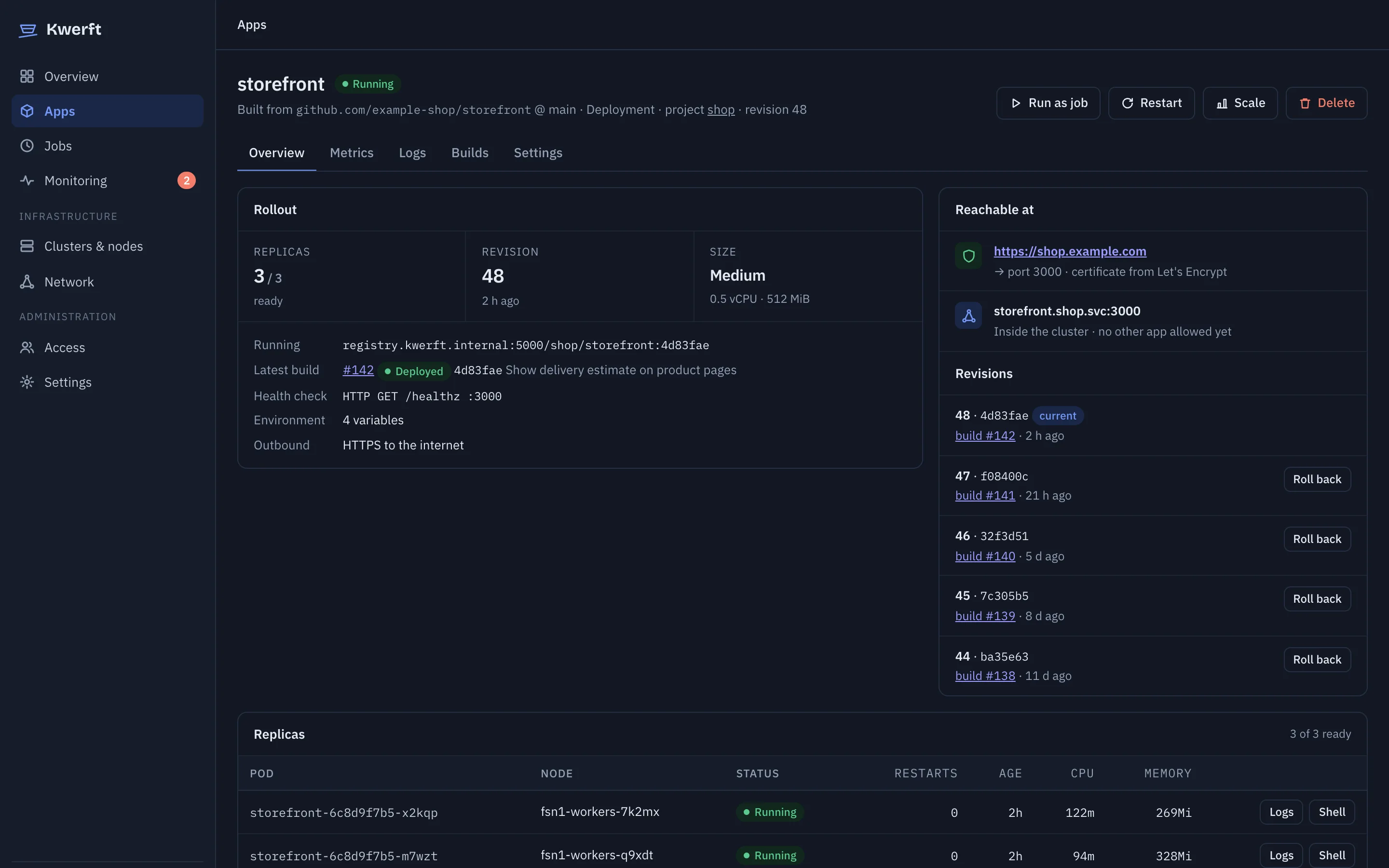
Task: Click the sidebar Settings gear icon
Action: click(x=27, y=382)
